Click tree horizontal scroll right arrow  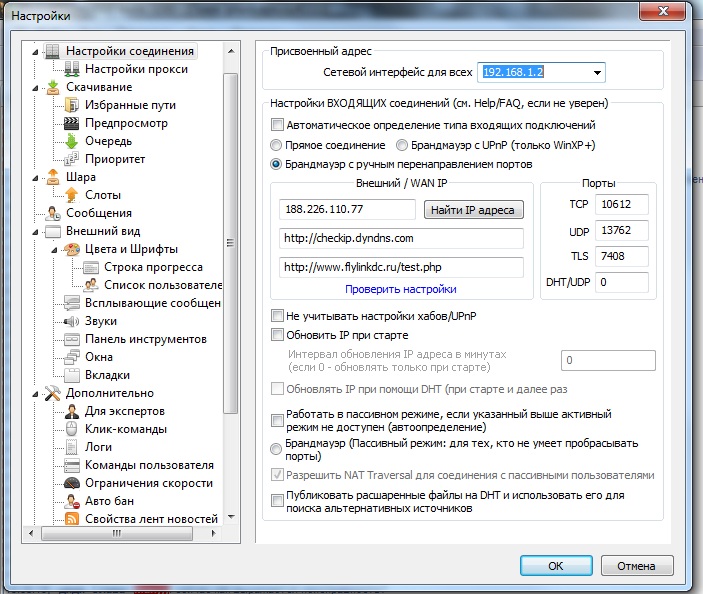click(214, 533)
